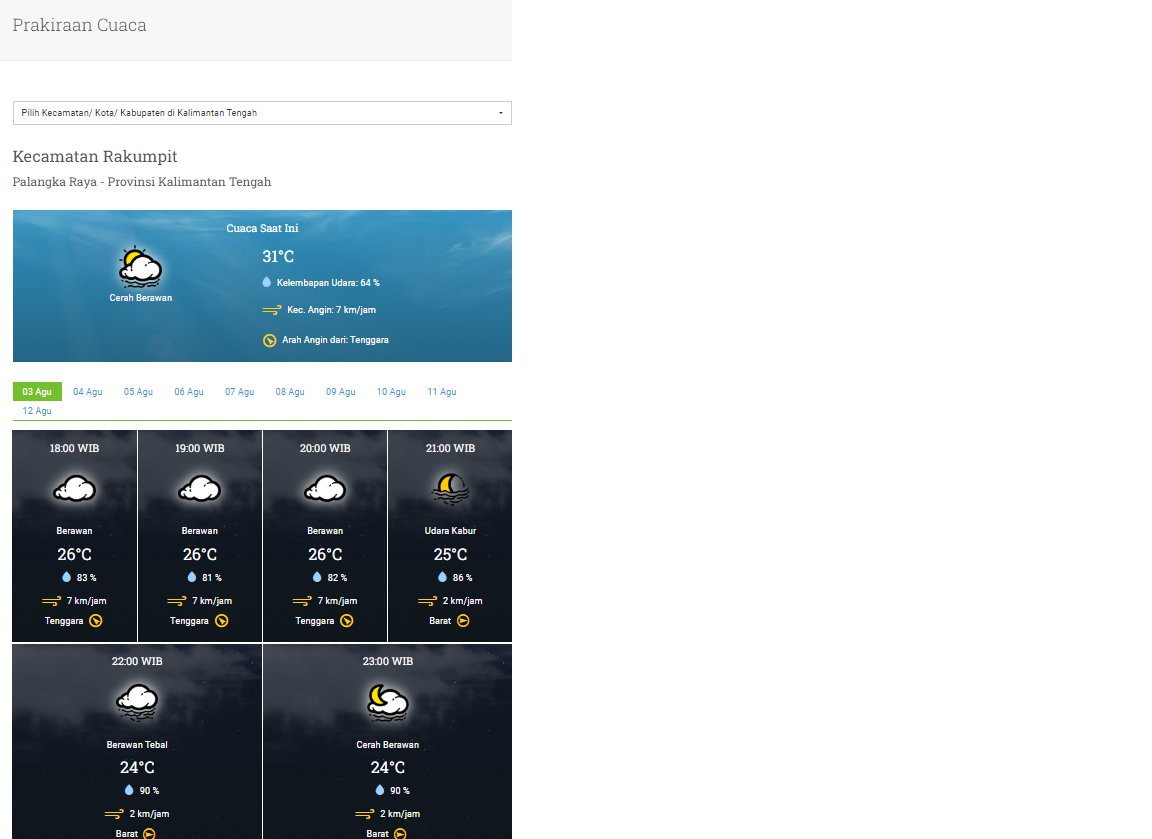
Task: Click the hazy moon icon for 21:00 WIB
Action: point(450,489)
